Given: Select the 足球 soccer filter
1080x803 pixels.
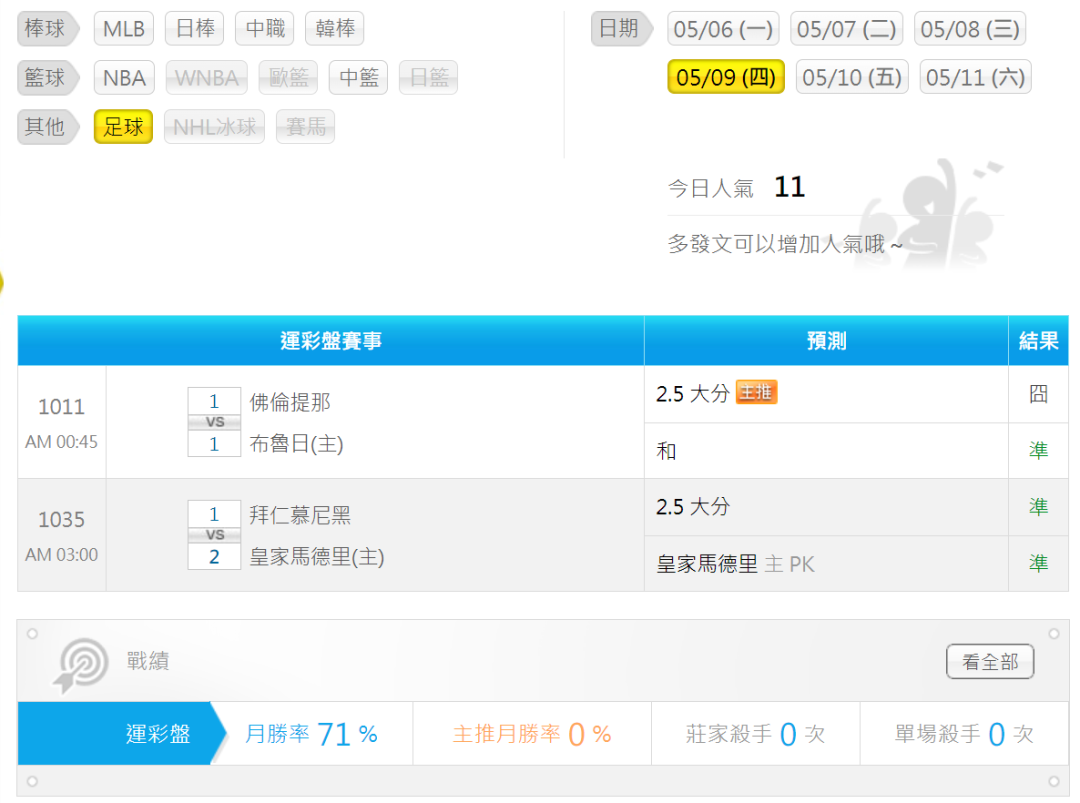Looking at the screenshot, I should (x=123, y=127).
